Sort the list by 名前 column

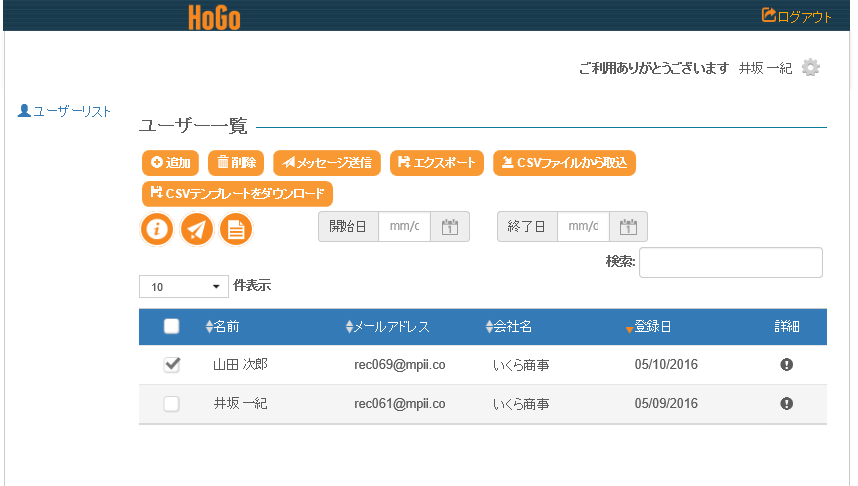222,326
